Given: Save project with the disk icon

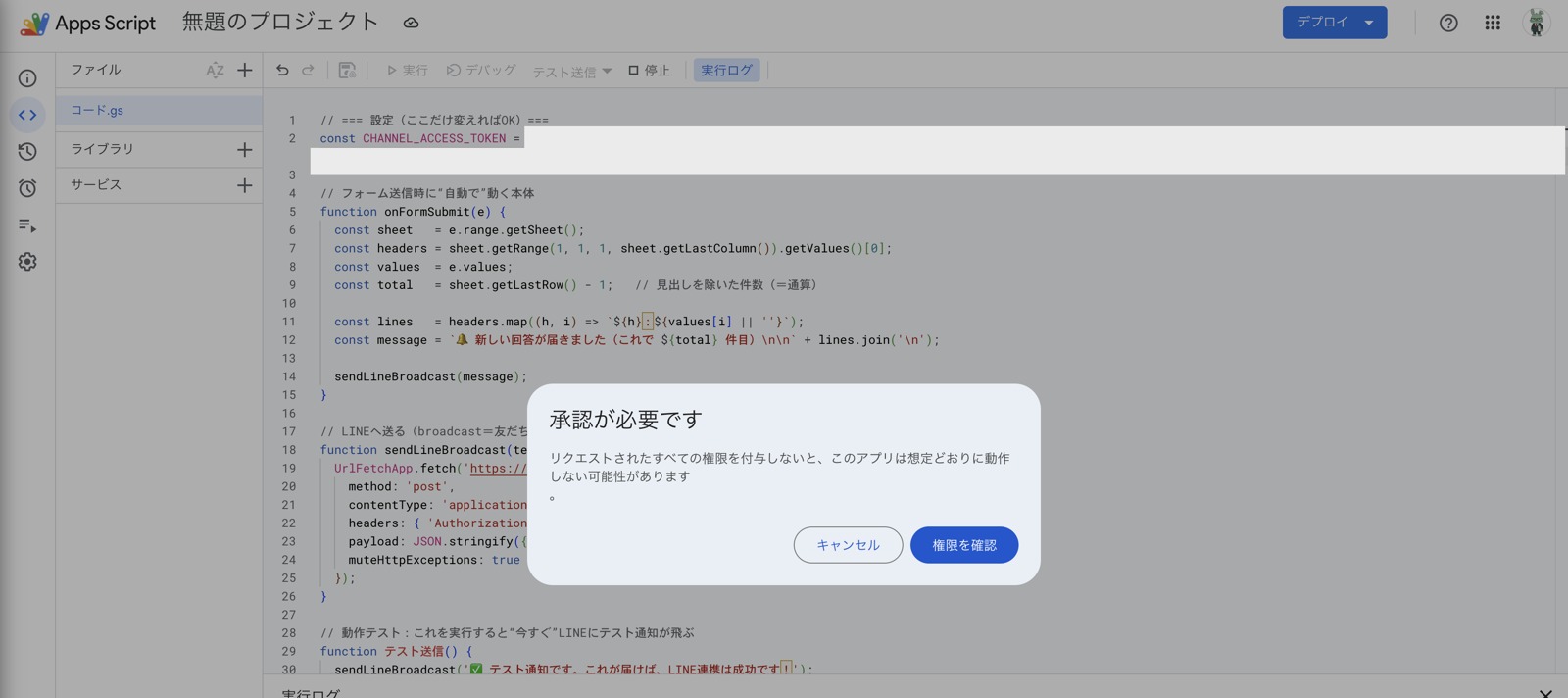Looking at the screenshot, I should tap(347, 70).
